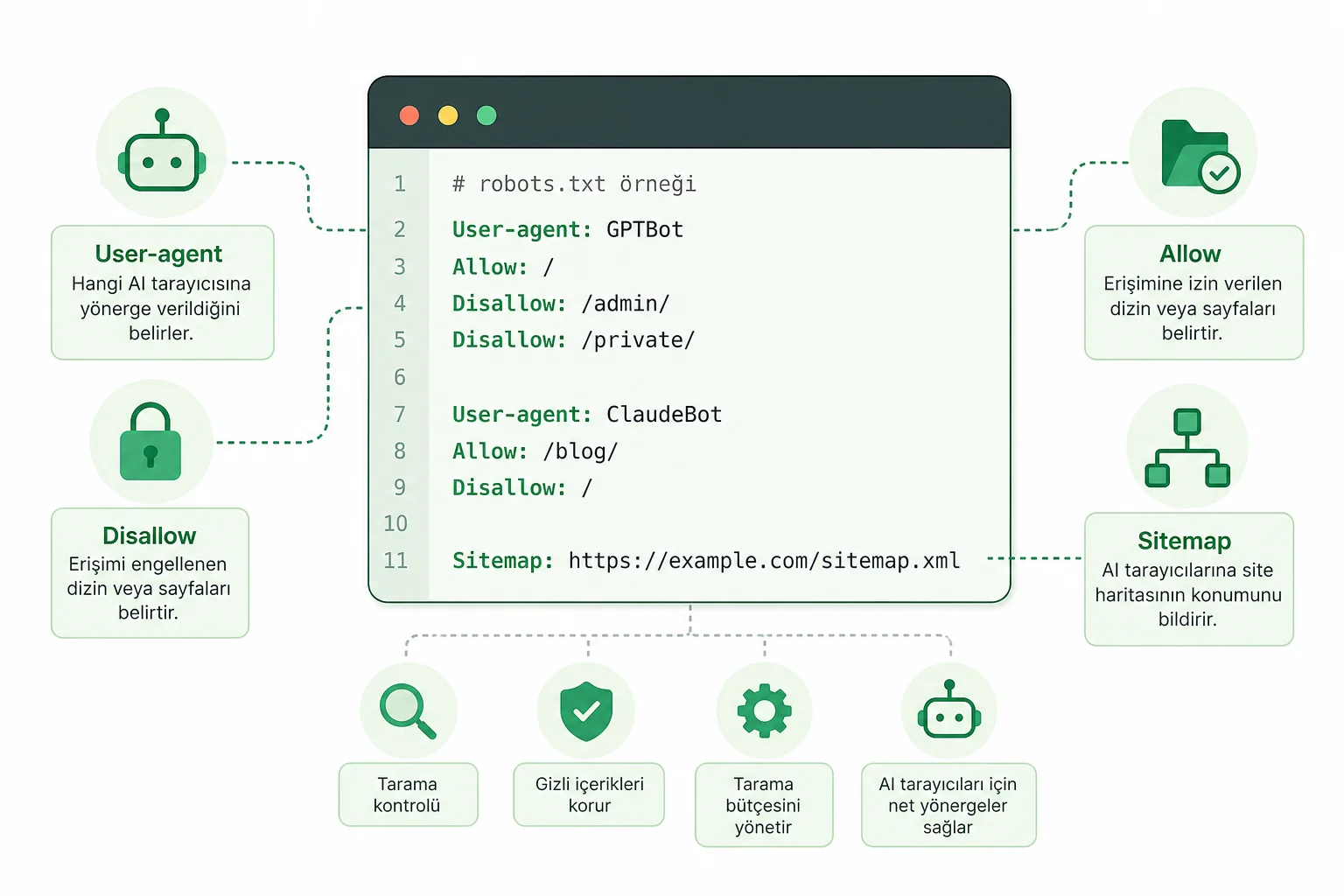Viewport: 1344px width, 896px height.
Task: Click the sitemap hierarchy tree icon
Action: point(1187,447)
